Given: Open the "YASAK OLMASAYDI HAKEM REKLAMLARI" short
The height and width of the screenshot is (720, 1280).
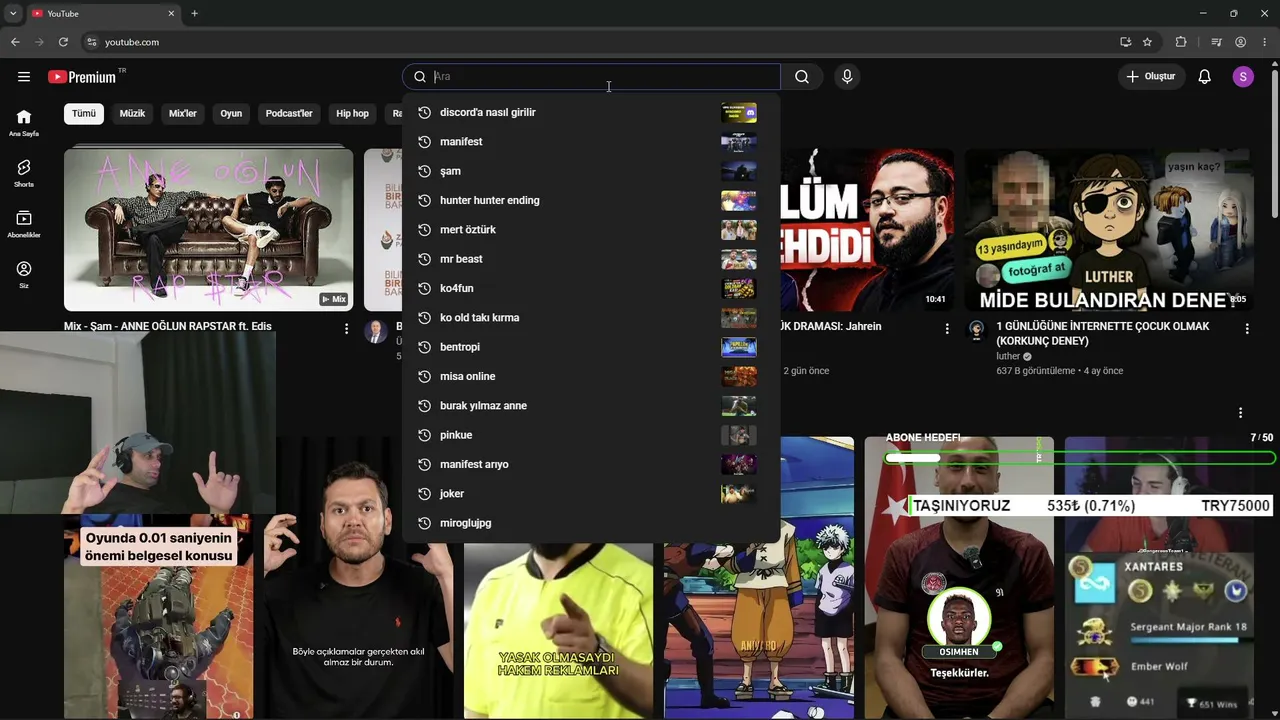Looking at the screenshot, I should tap(558, 631).
